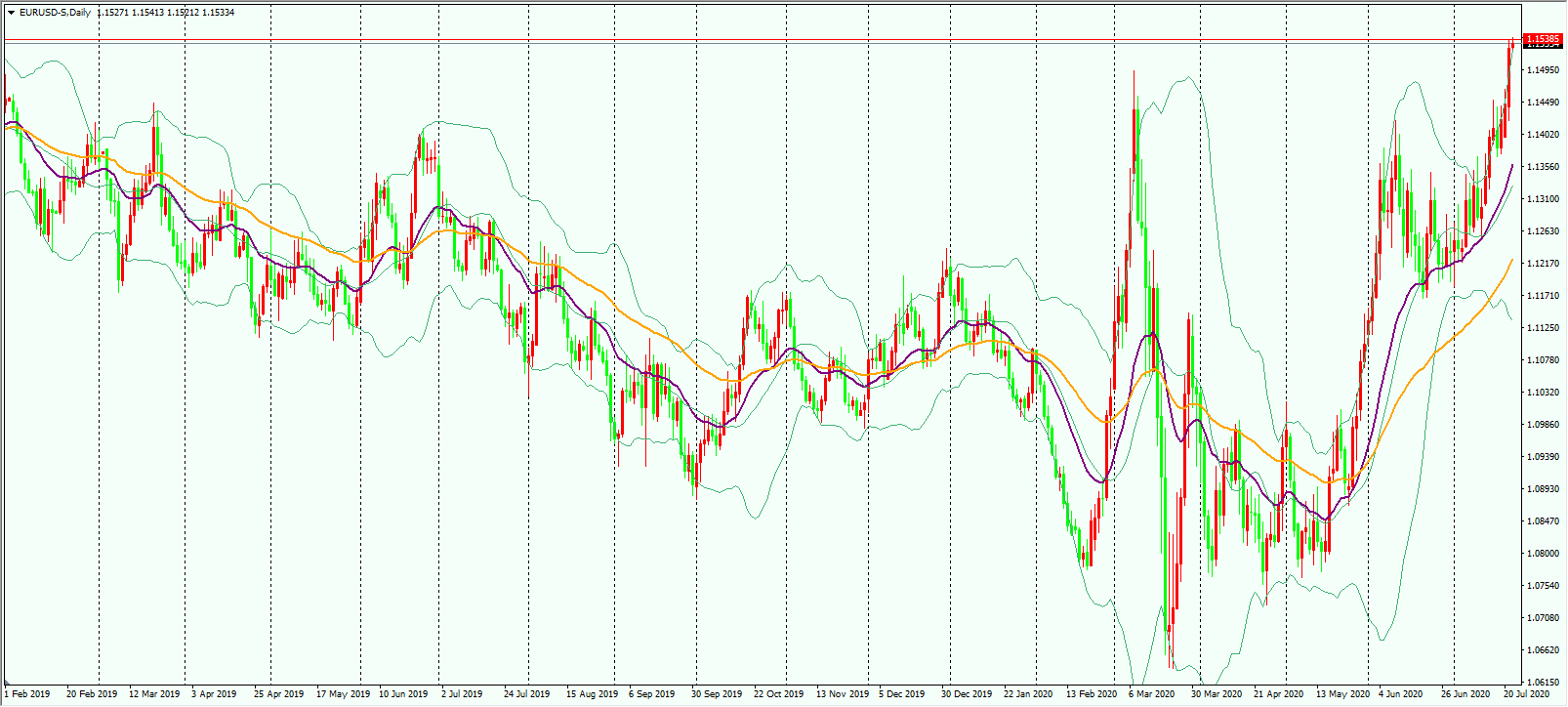The image size is (1568, 707).
Task: Click the 1.14490 price axis label
Action: click(x=1543, y=103)
